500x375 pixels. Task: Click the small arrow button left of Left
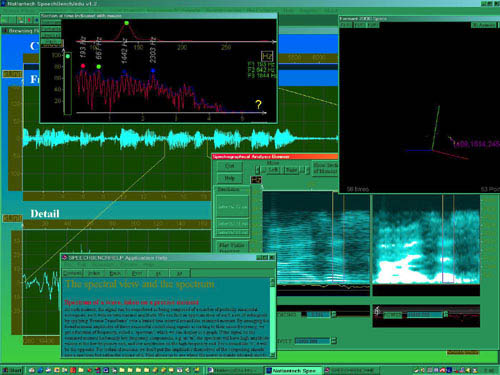257,170
